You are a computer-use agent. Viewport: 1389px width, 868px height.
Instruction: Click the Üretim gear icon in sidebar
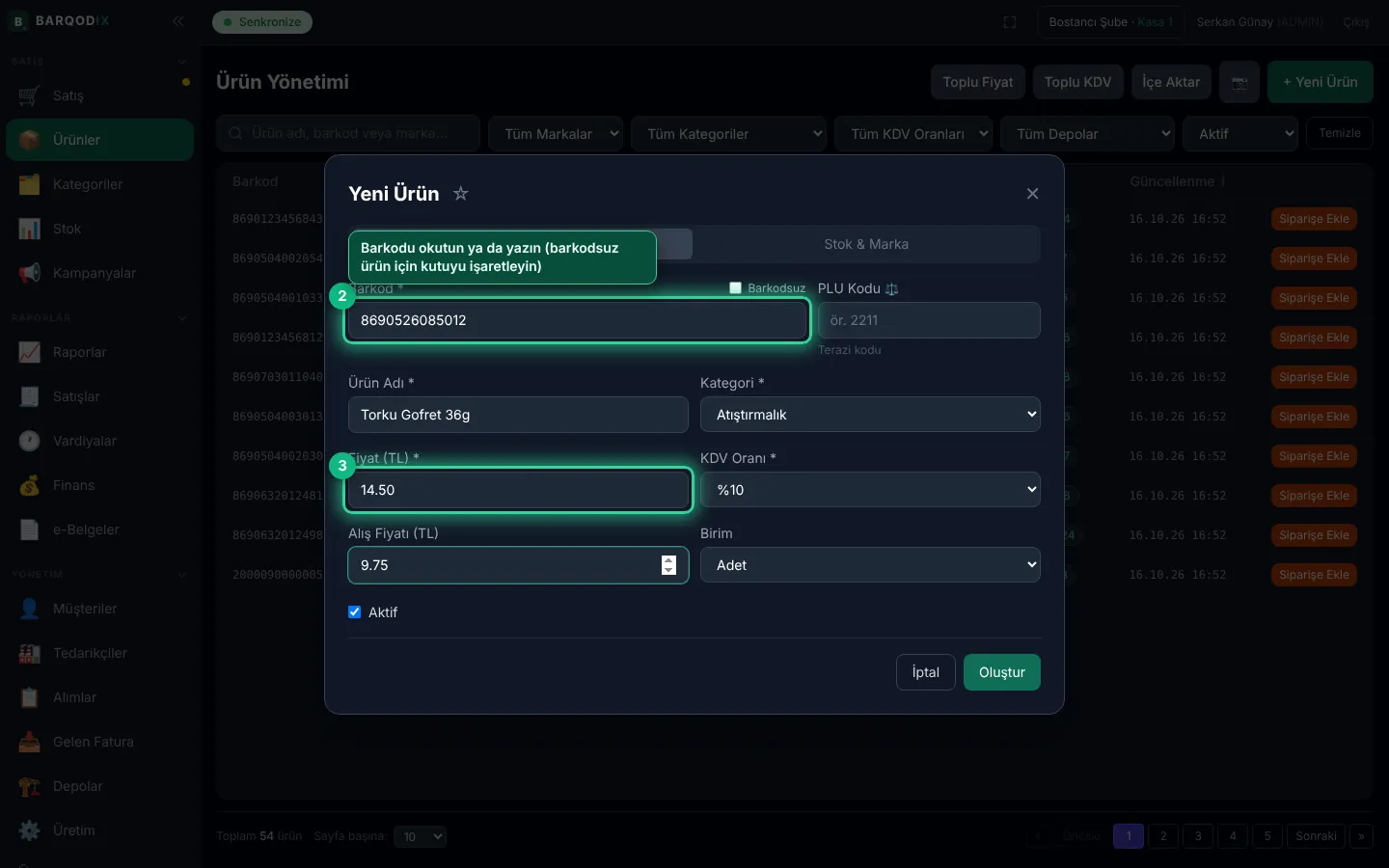[30, 830]
